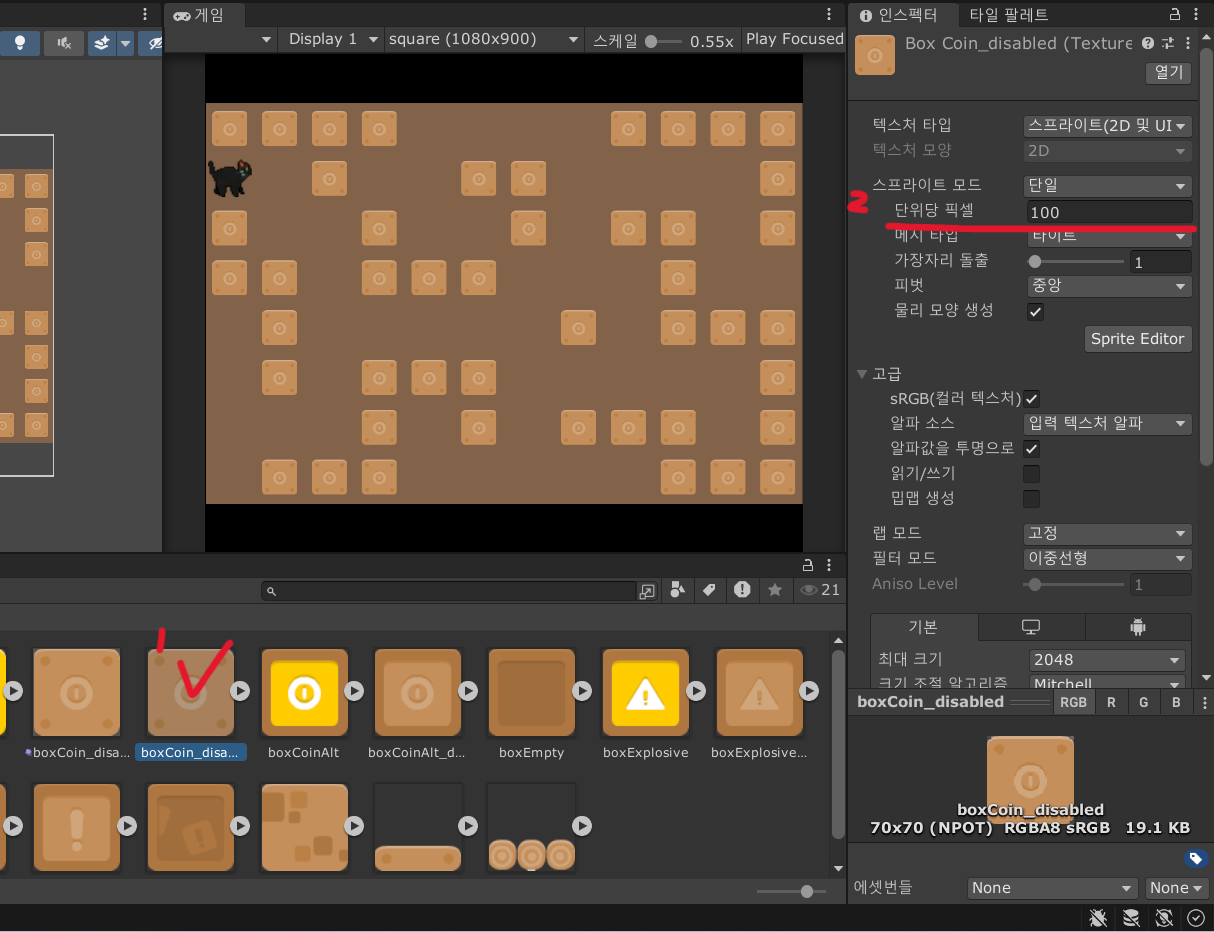Image resolution: width=1214 pixels, height=932 pixels.
Task: Show only G channel in preview
Action: click(1143, 702)
